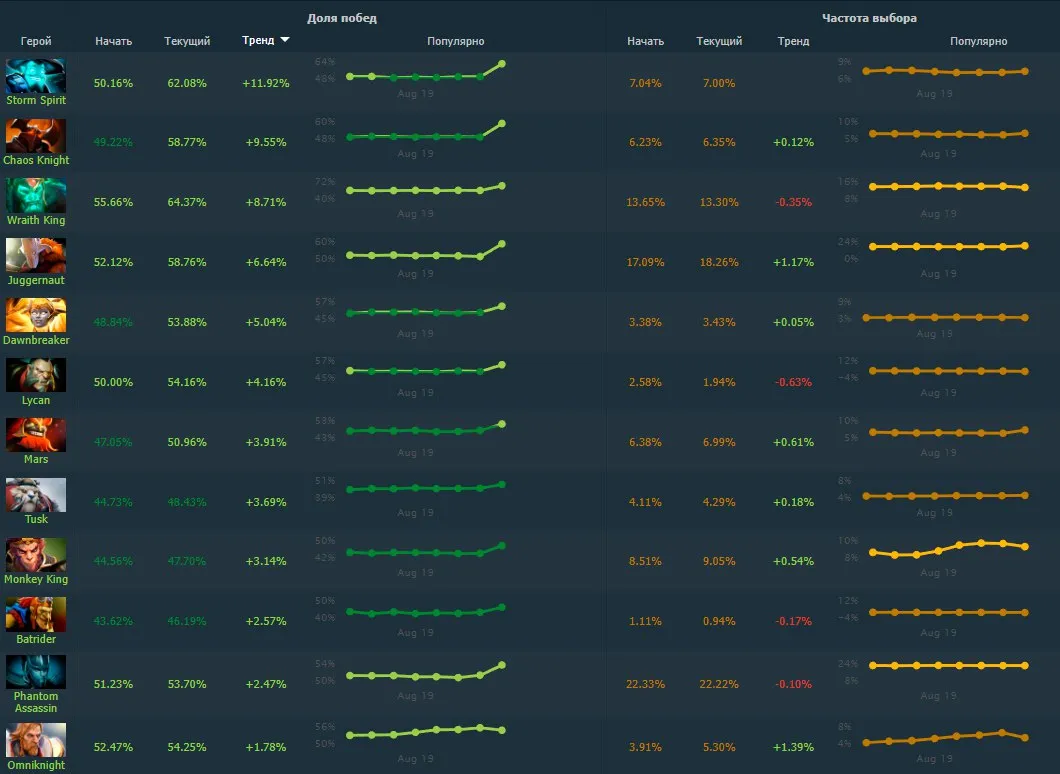
Task: Open Batrider hero portrait
Action: click(36, 614)
